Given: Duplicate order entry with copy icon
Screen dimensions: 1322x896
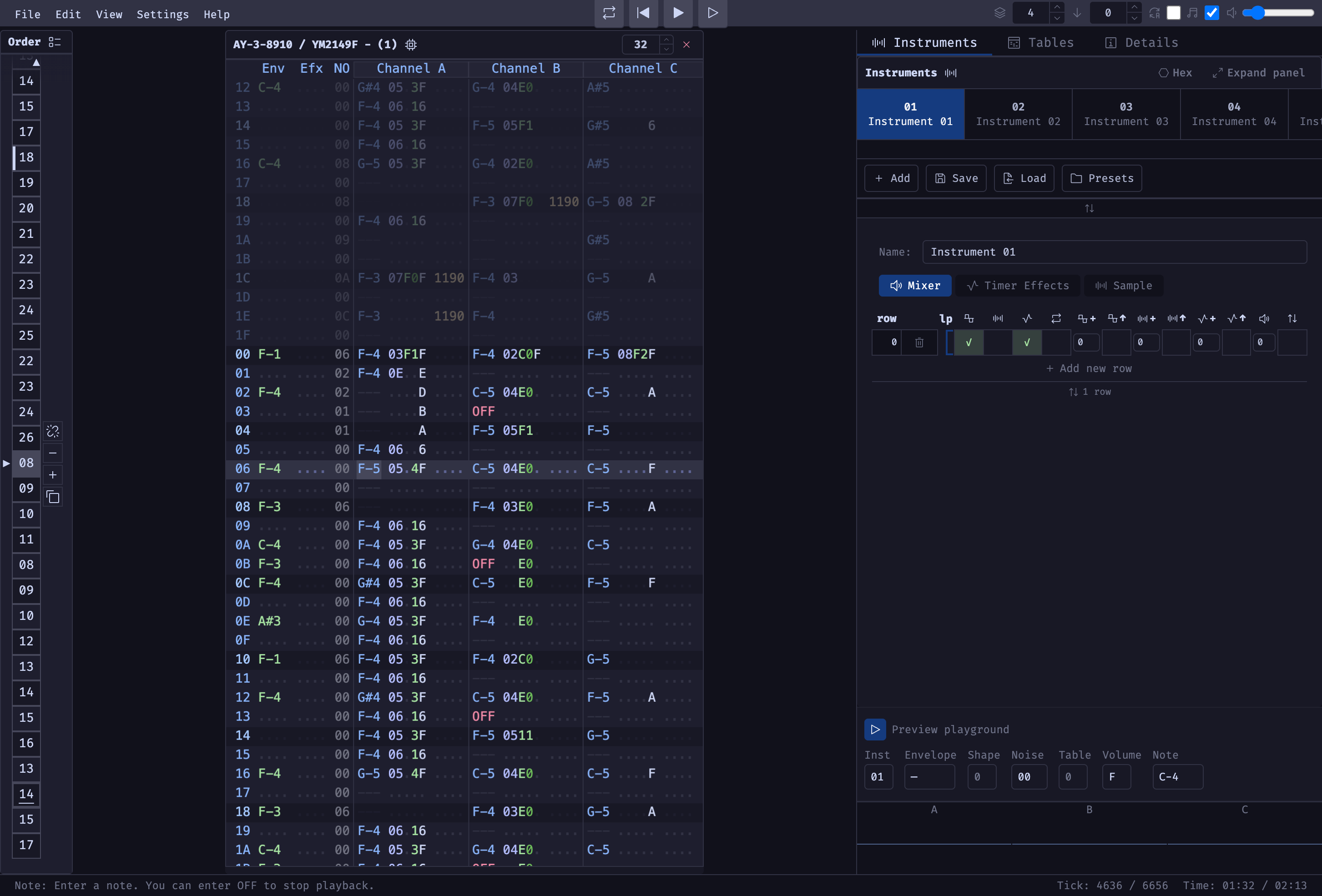Looking at the screenshot, I should click(53, 497).
